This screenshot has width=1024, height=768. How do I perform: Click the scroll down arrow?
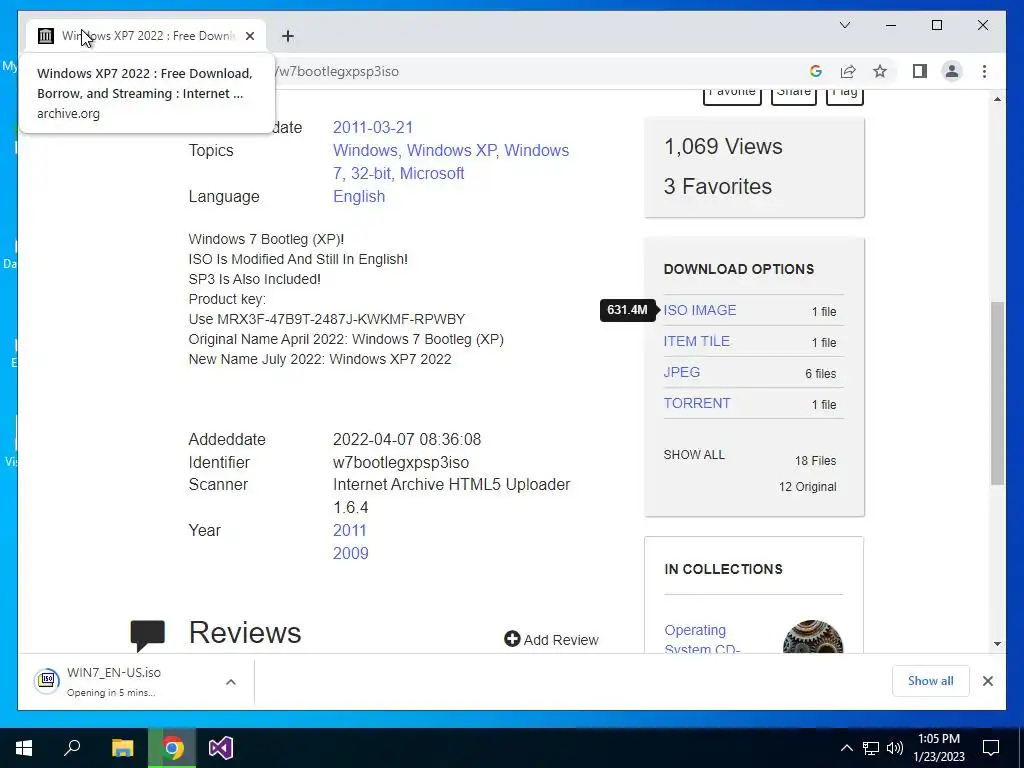click(x=997, y=643)
